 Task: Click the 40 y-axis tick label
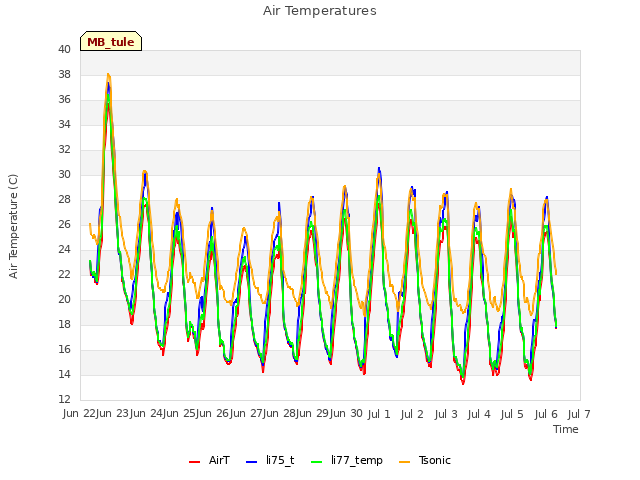pos(64,49)
